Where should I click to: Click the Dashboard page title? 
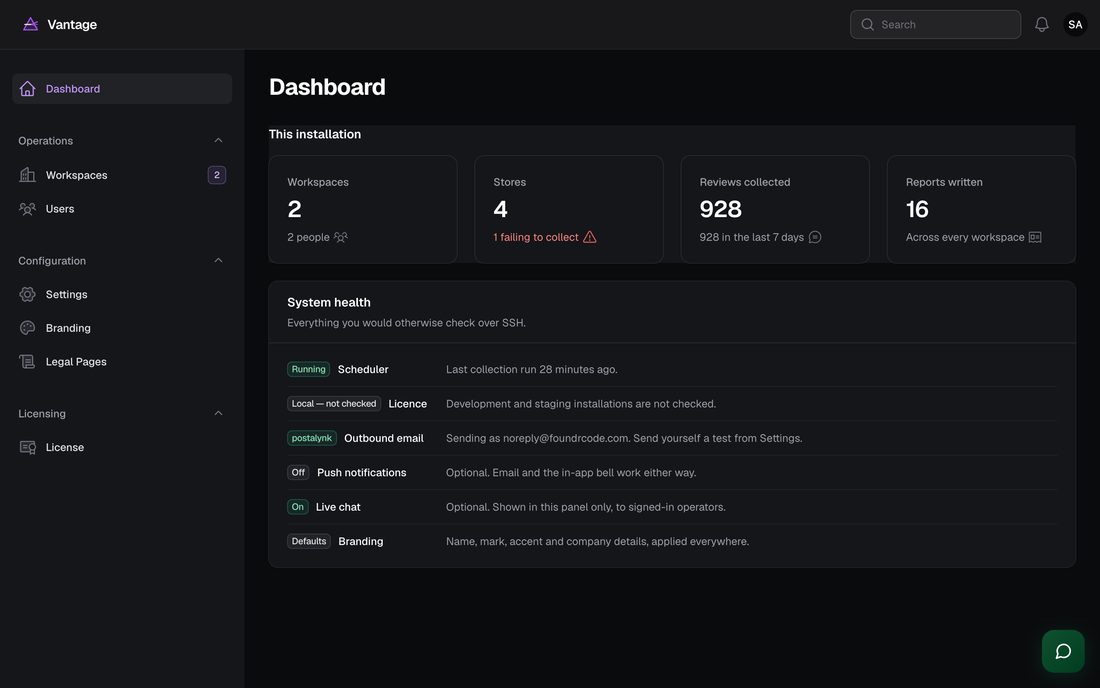pos(327,87)
